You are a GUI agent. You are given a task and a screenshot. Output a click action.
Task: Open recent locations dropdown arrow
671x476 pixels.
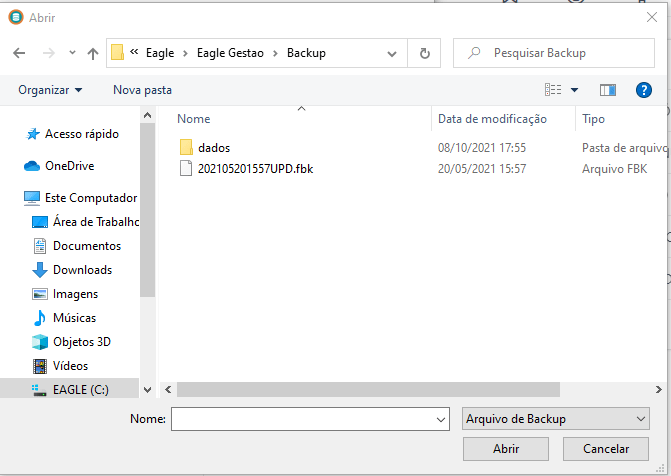[x=72, y=53]
